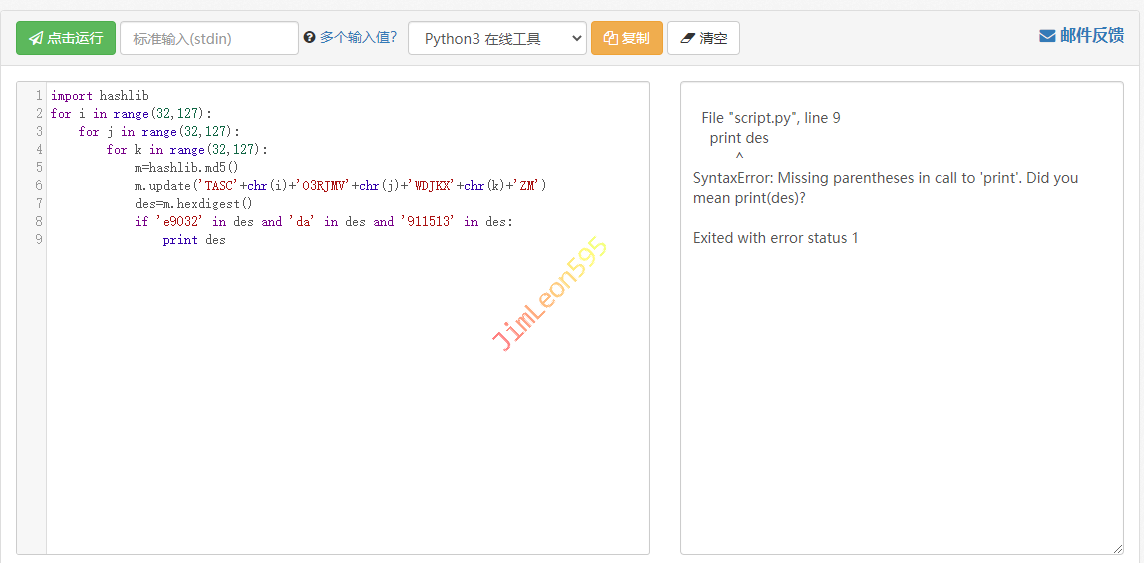Click the envelope icon beside 邮件反馈
This screenshot has width=1144, height=563.
[1047, 36]
